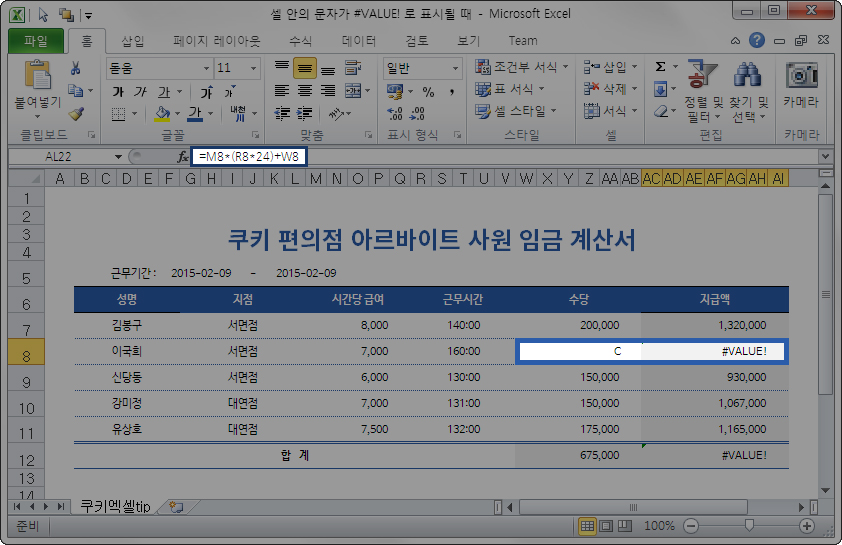Switch to Page Break Preview

pyautogui.click(x=624, y=526)
